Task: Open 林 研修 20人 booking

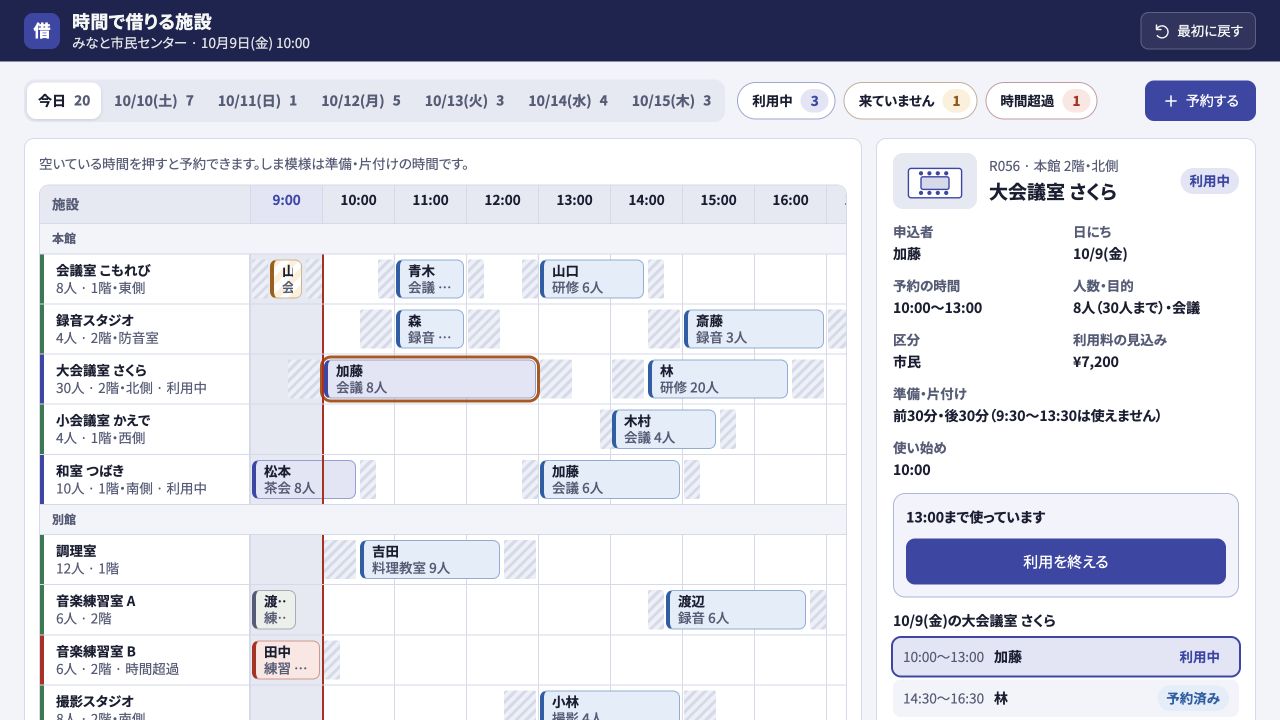Action: tap(718, 379)
